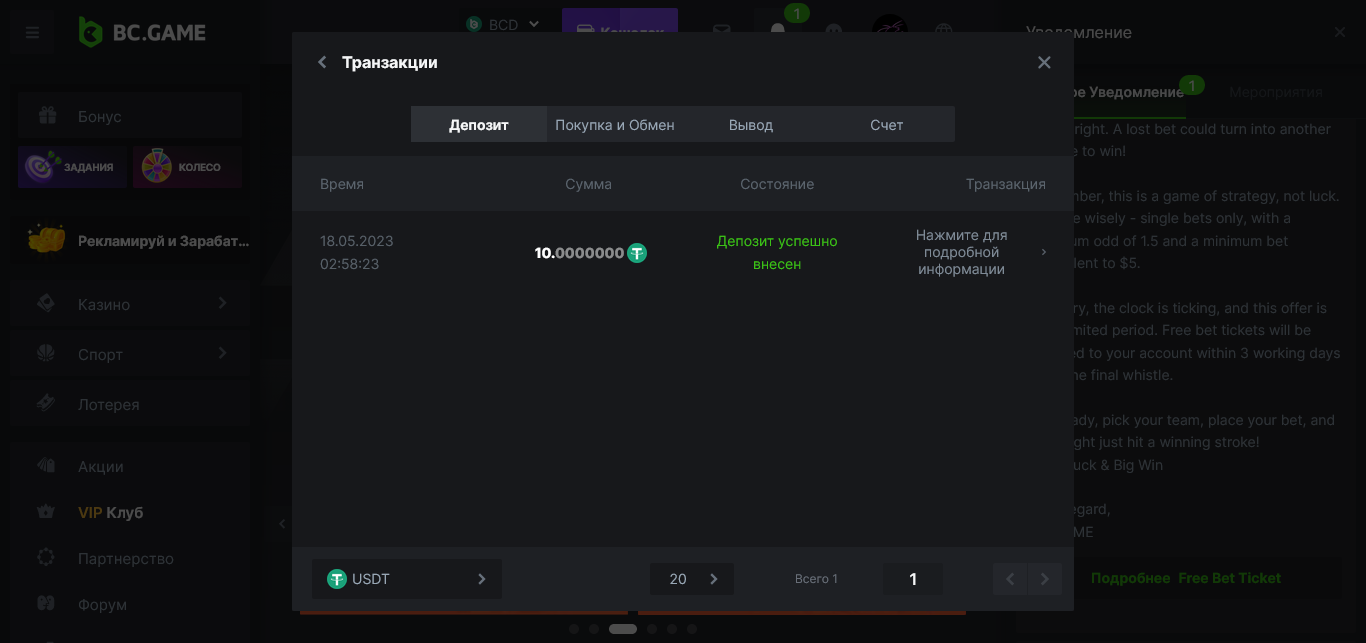Open Нажмите для подробной информации details link

pyautogui.click(x=962, y=252)
